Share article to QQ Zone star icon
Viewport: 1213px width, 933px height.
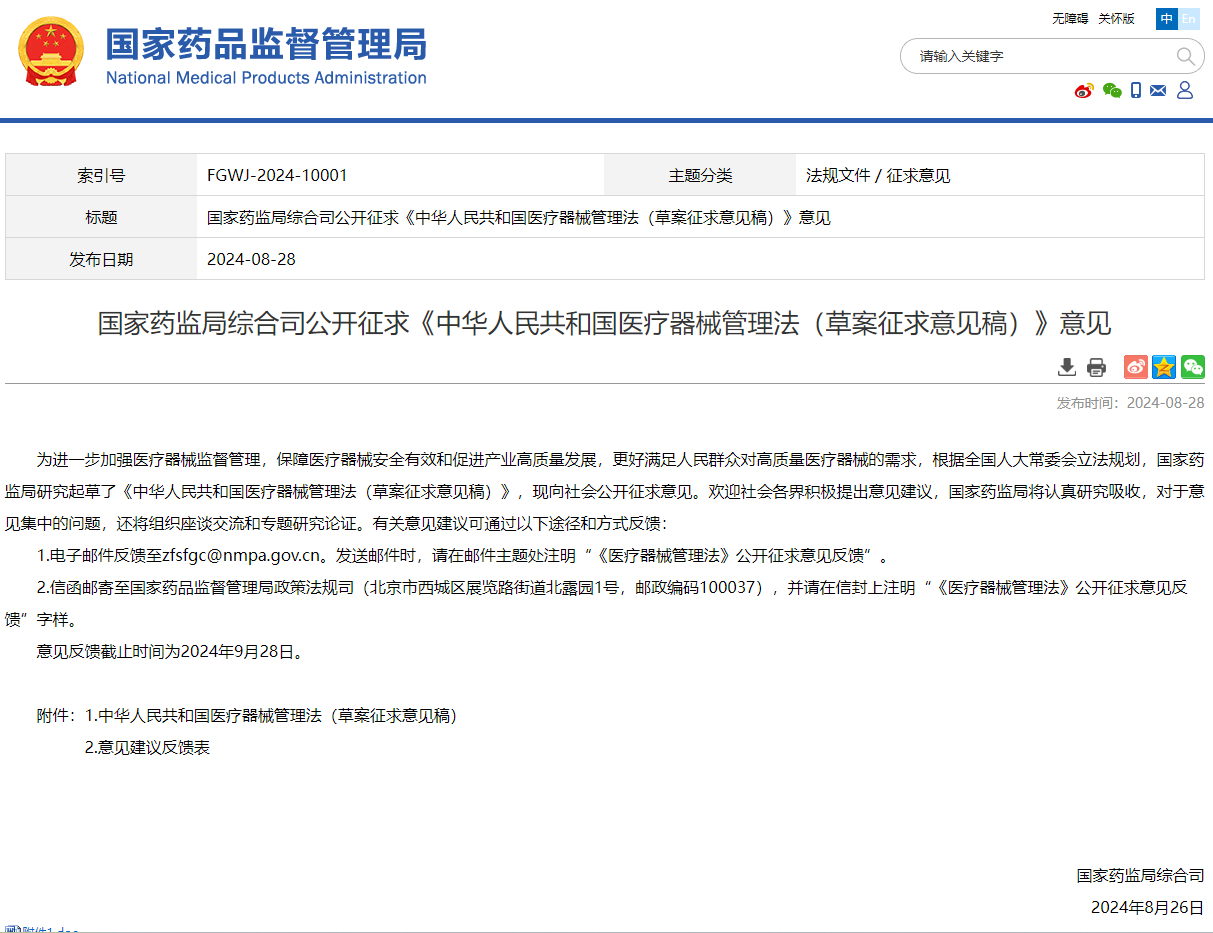[x=1164, y=367]
